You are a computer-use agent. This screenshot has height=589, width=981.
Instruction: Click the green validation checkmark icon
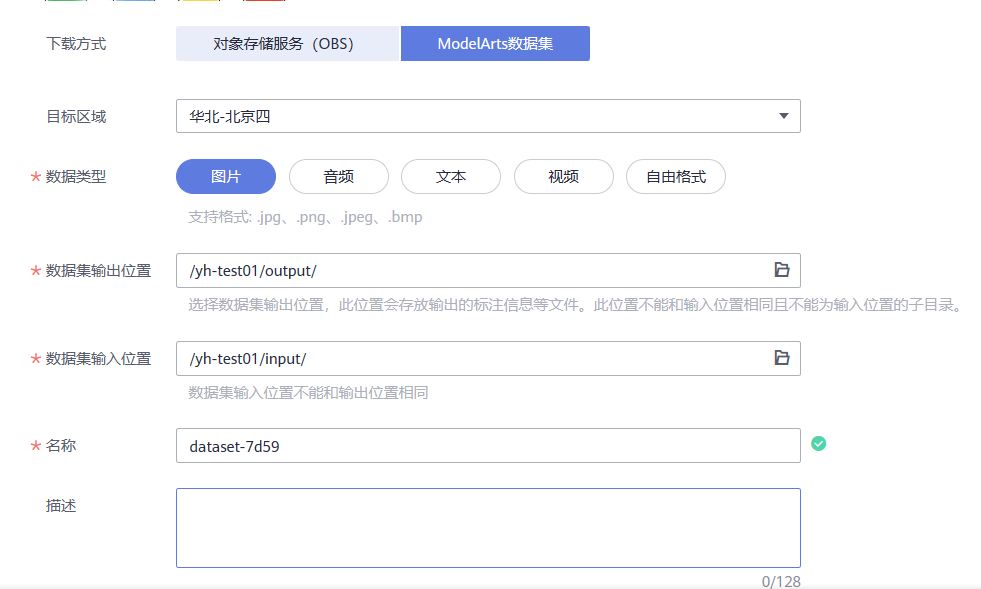pyautogui.click(x=818, y=444)
